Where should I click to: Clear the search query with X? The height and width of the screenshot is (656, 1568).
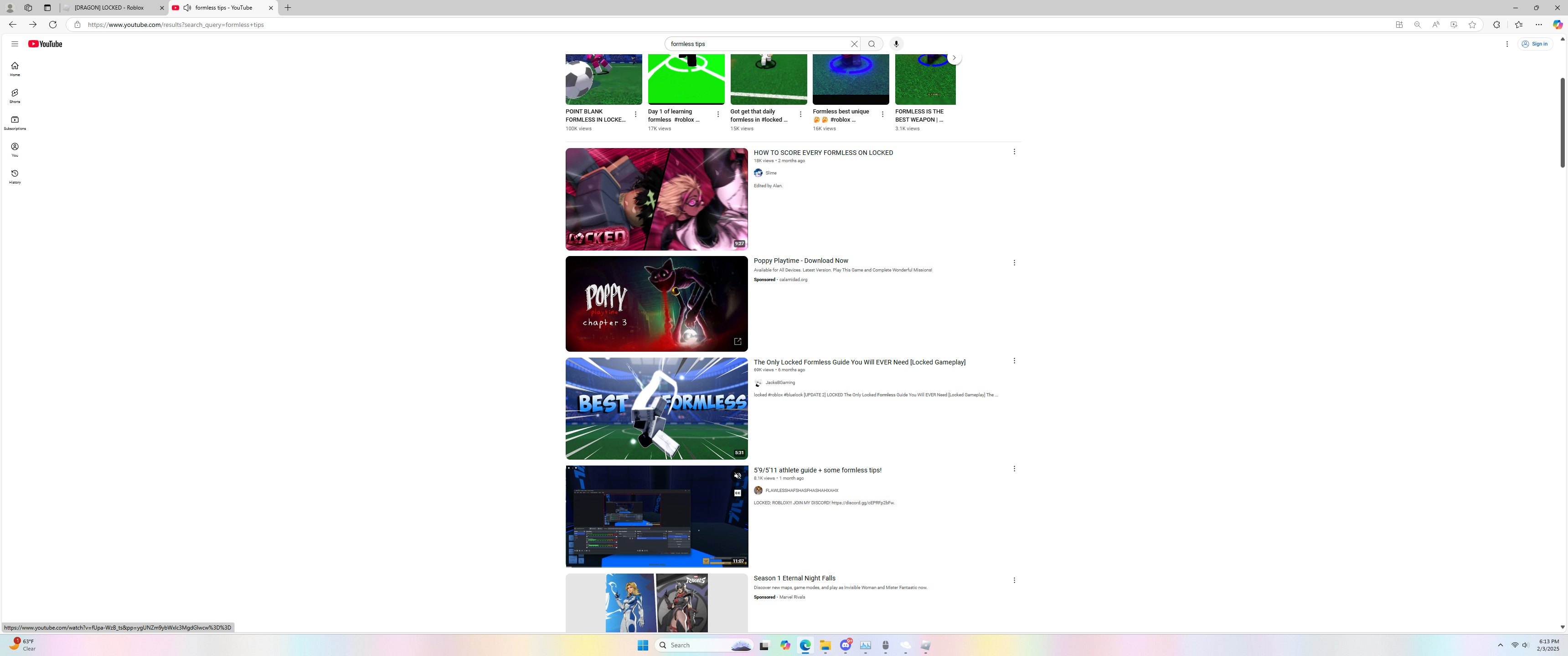click(854, 44)
